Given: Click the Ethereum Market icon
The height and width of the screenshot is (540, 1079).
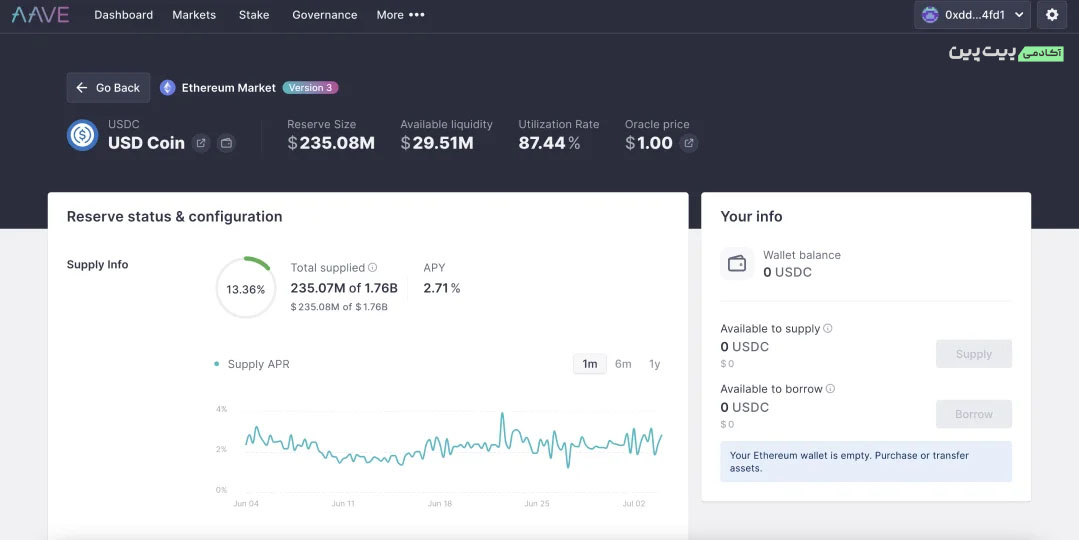Looking at the screenshot, I should click(167, 87).
